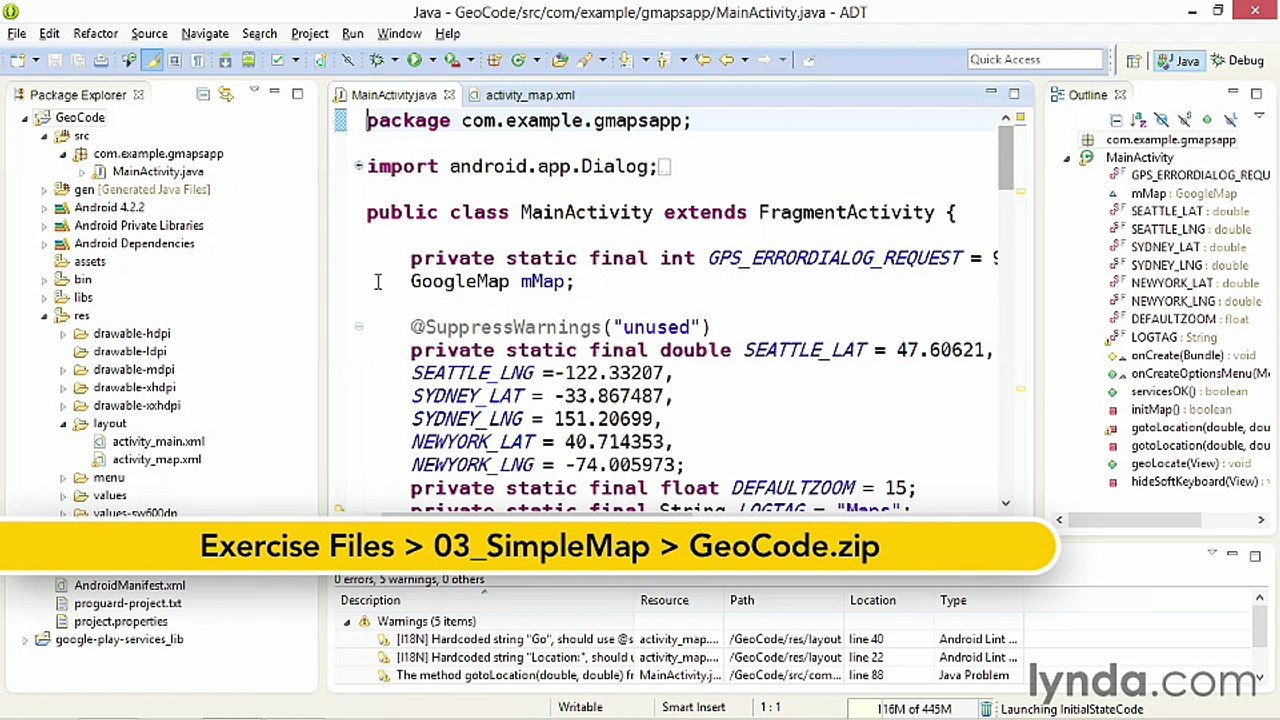Click the heap status memory bar

click(x=913, y=709)
